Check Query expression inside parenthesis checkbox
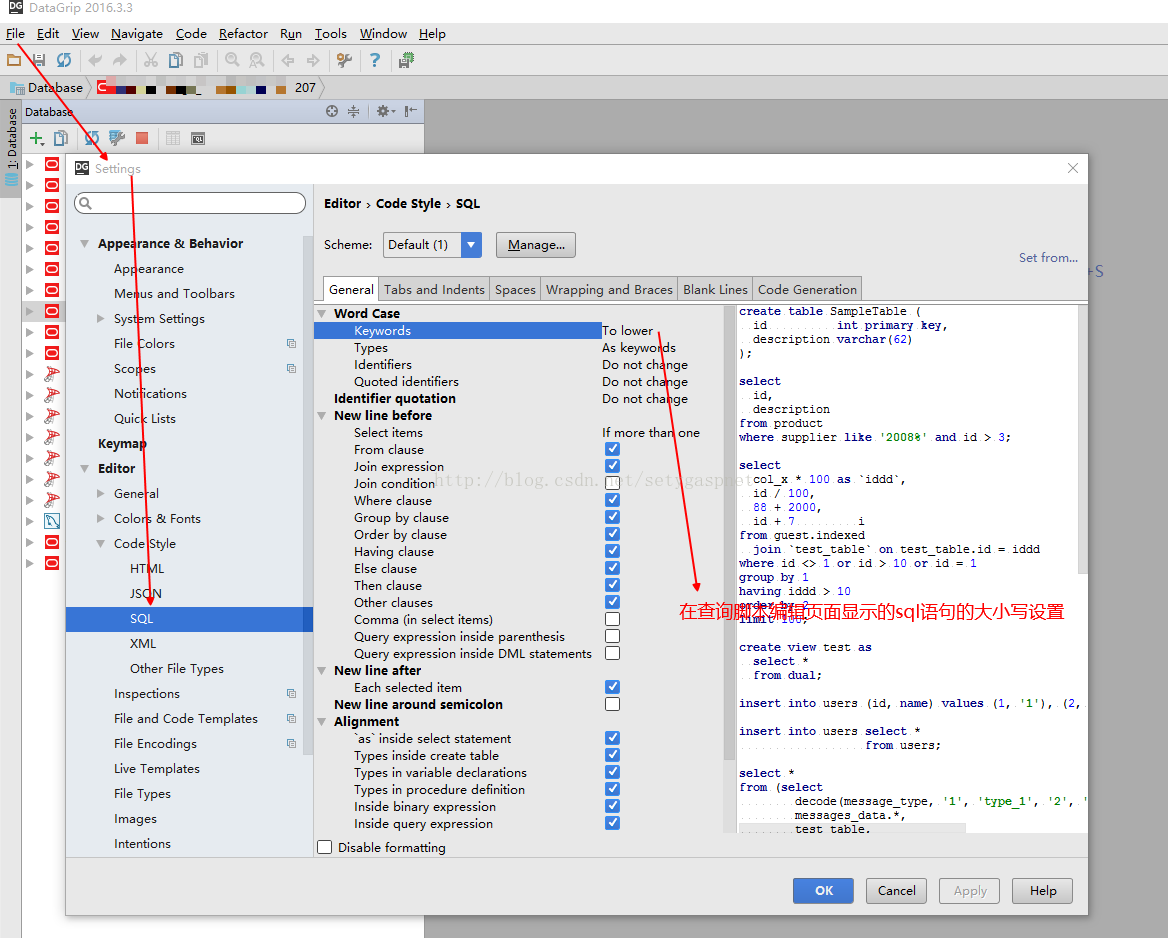The image size is (1168, 938). [x=612, y=636]
